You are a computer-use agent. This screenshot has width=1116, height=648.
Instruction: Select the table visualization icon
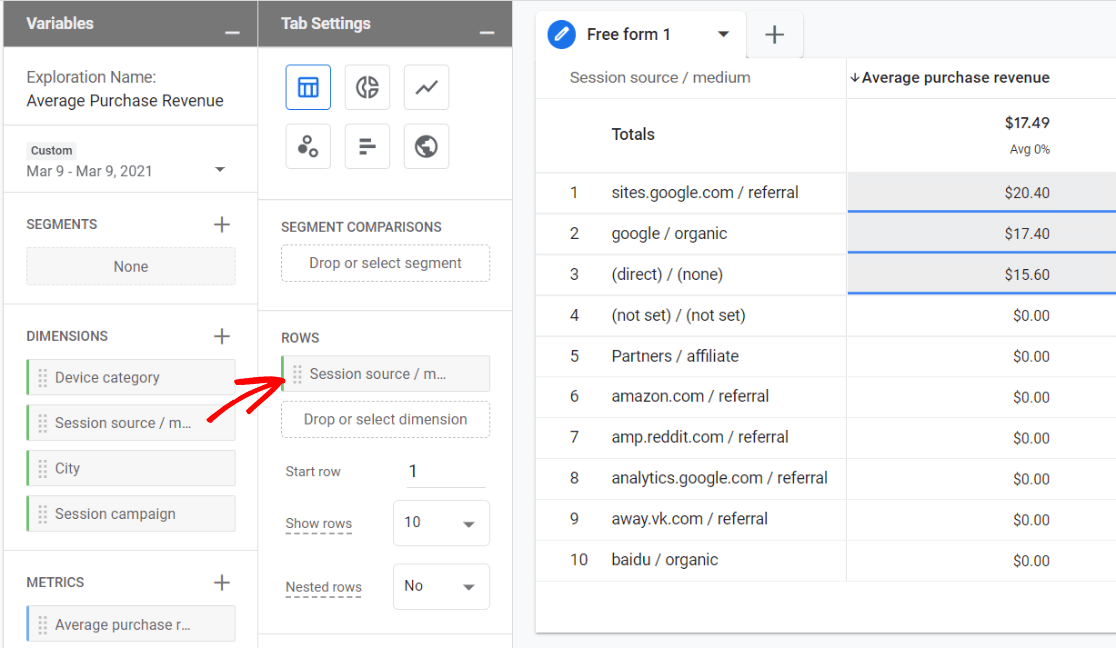click(x=308, y=88)
